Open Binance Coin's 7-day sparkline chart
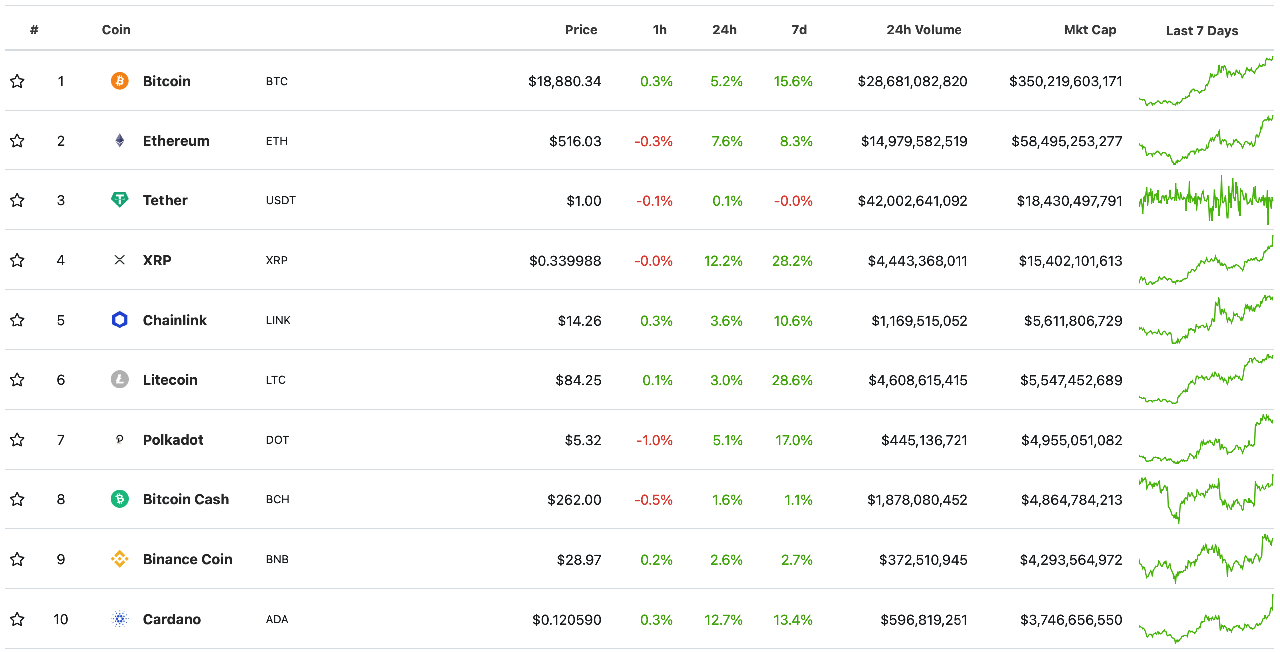The height and width of the screenshot is (652, 1280). point(1206,559)
